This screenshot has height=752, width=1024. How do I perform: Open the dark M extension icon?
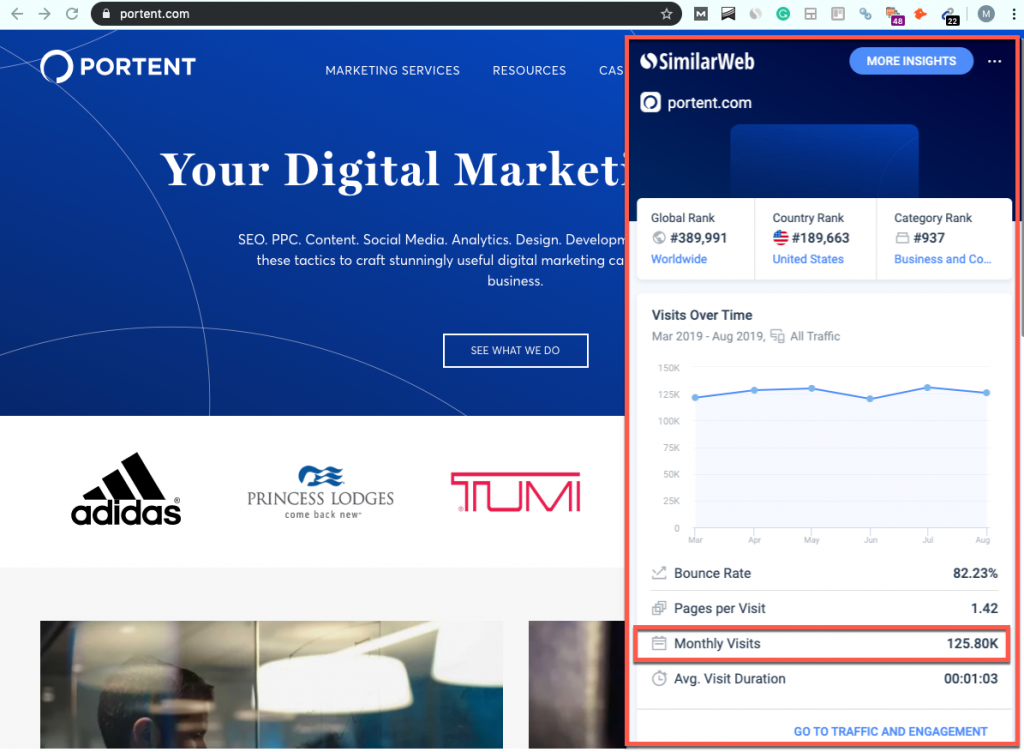[701, 14]
